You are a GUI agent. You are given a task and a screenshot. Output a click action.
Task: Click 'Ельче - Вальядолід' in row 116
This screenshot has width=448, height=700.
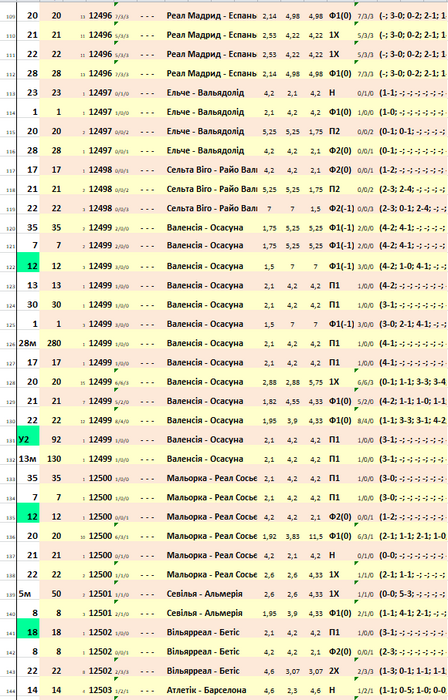pos(205,150)
